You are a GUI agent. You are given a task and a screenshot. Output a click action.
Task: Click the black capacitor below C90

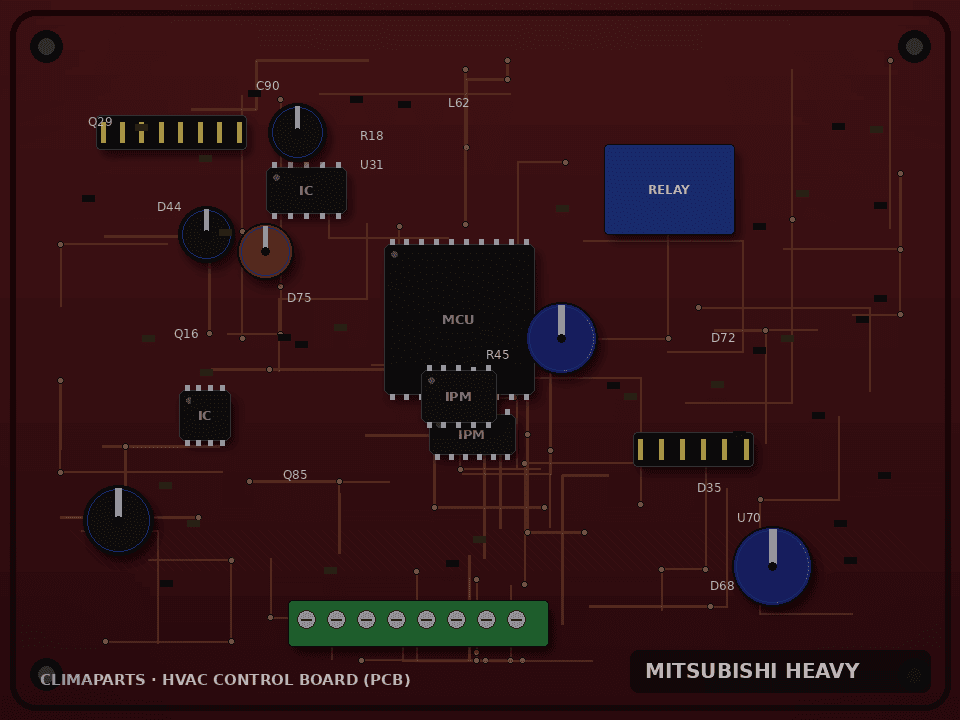(298, 132)
